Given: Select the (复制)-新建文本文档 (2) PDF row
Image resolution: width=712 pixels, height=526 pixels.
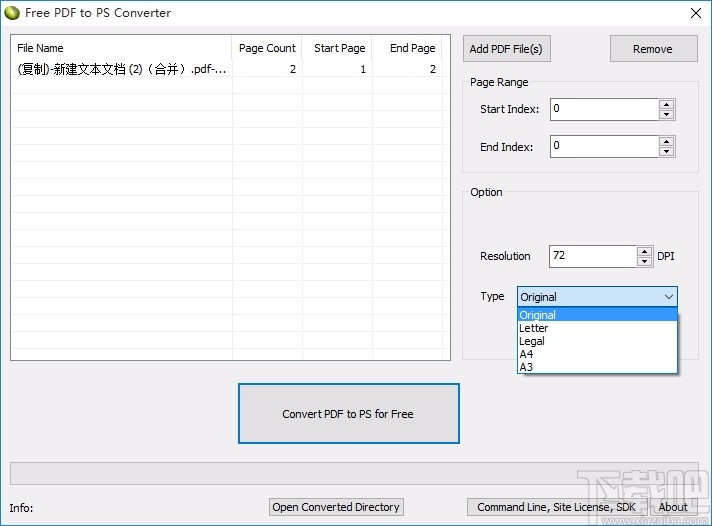Looking at the screenshot, I should pos(227,69).
